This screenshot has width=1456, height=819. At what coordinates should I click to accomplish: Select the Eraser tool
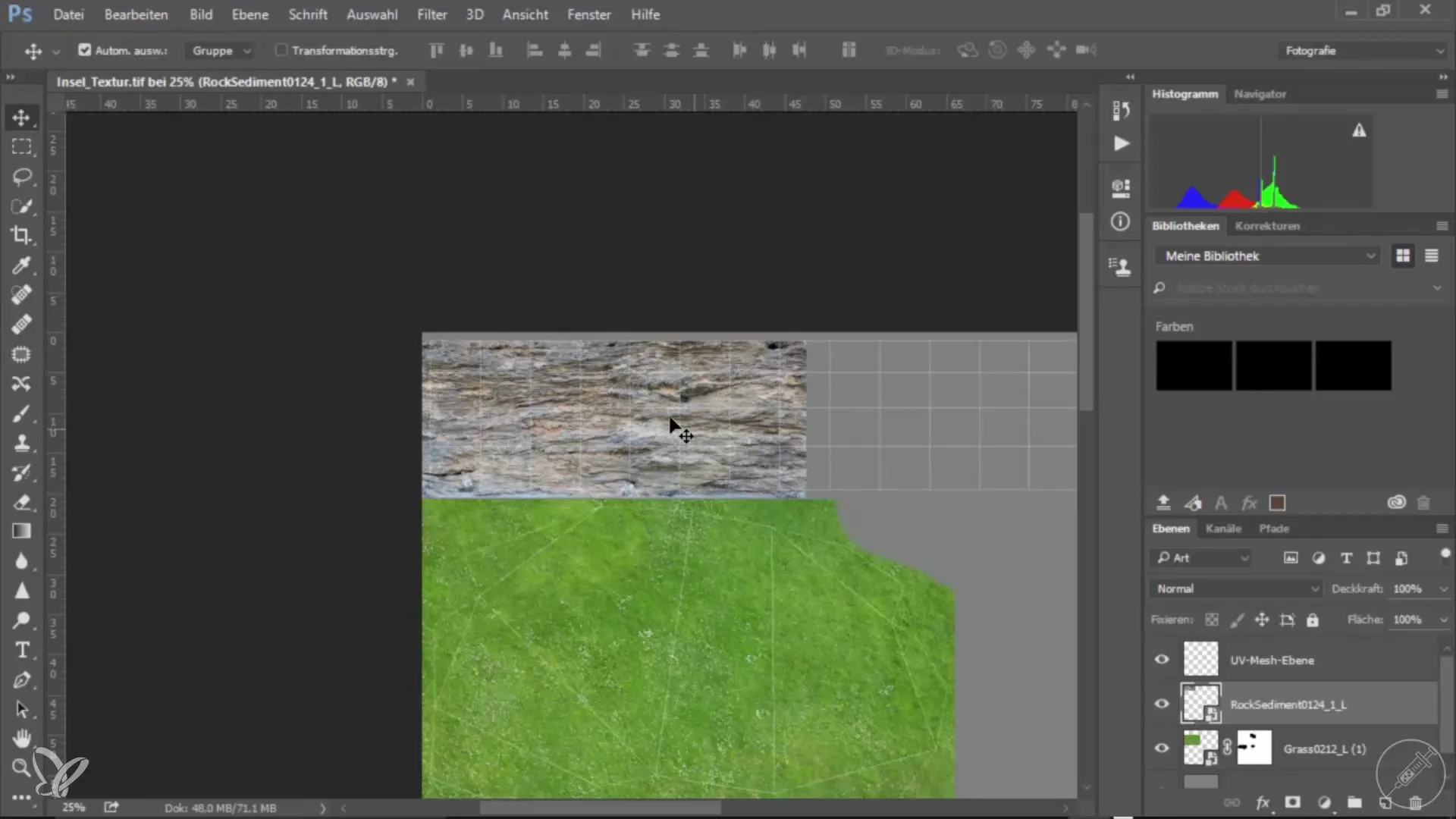(21, 502)
